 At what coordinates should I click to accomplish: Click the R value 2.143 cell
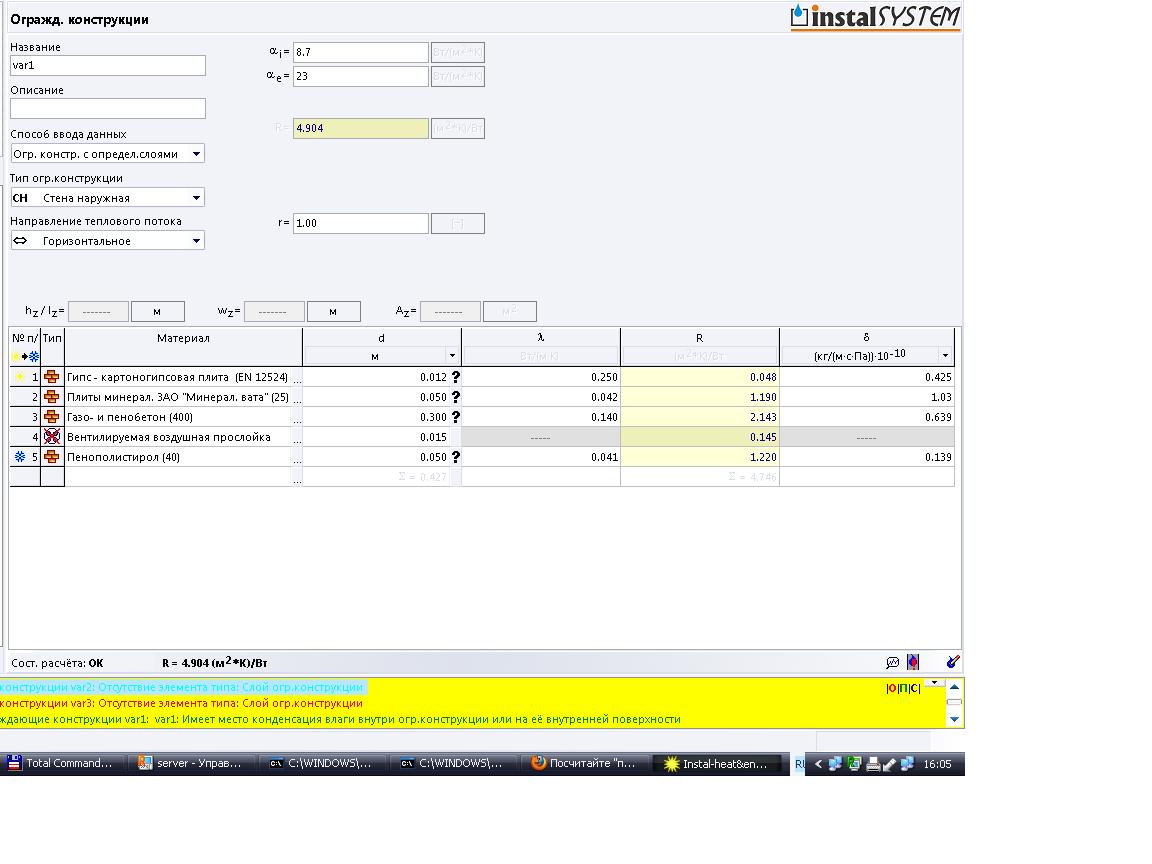click(700, 417)
